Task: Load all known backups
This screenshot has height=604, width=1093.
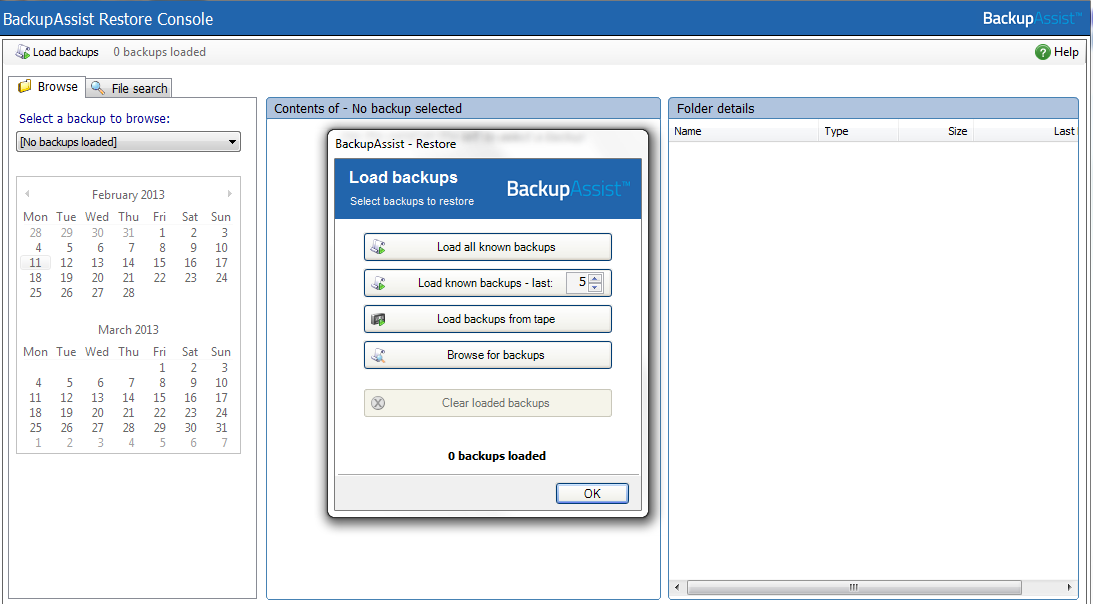Action: [x=488, y=247]
